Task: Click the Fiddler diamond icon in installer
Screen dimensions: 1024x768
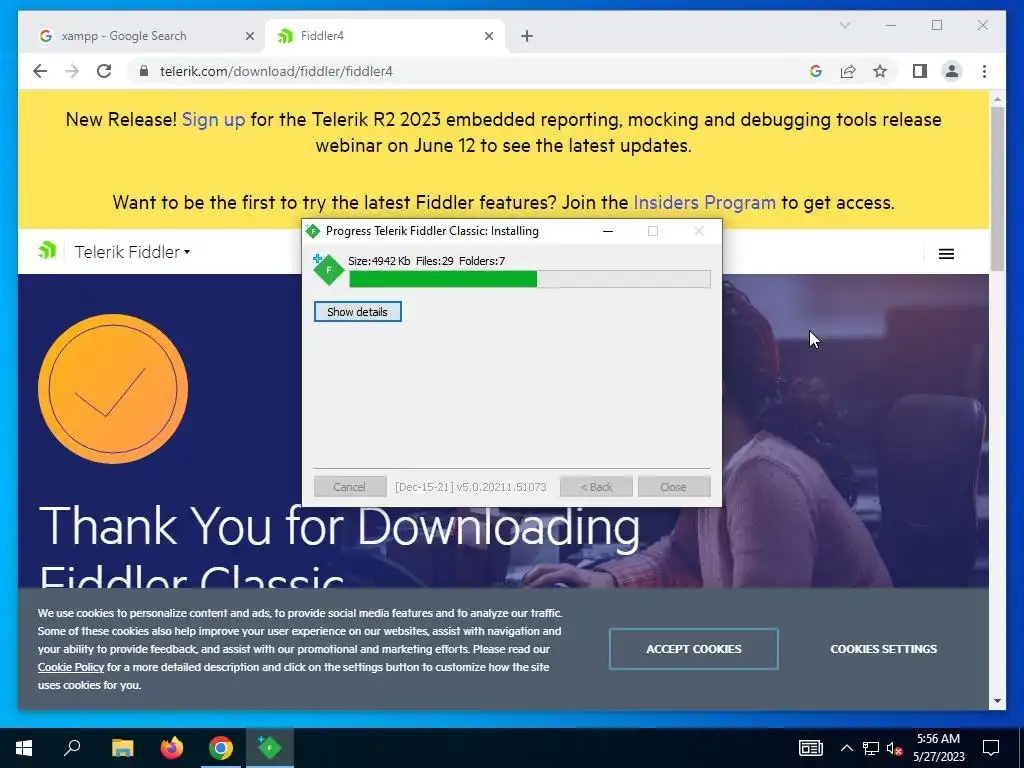Action: tap(328, 269)
